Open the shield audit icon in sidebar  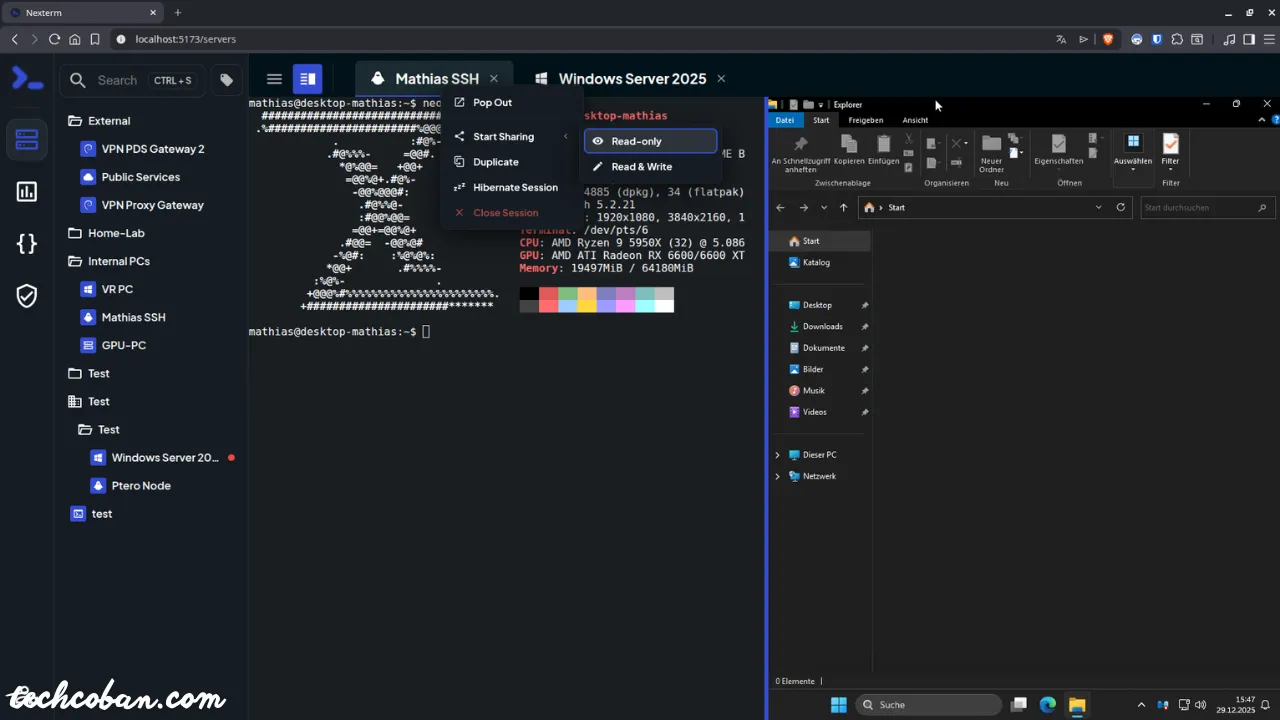pyautogui.click(x=27, y=295)
